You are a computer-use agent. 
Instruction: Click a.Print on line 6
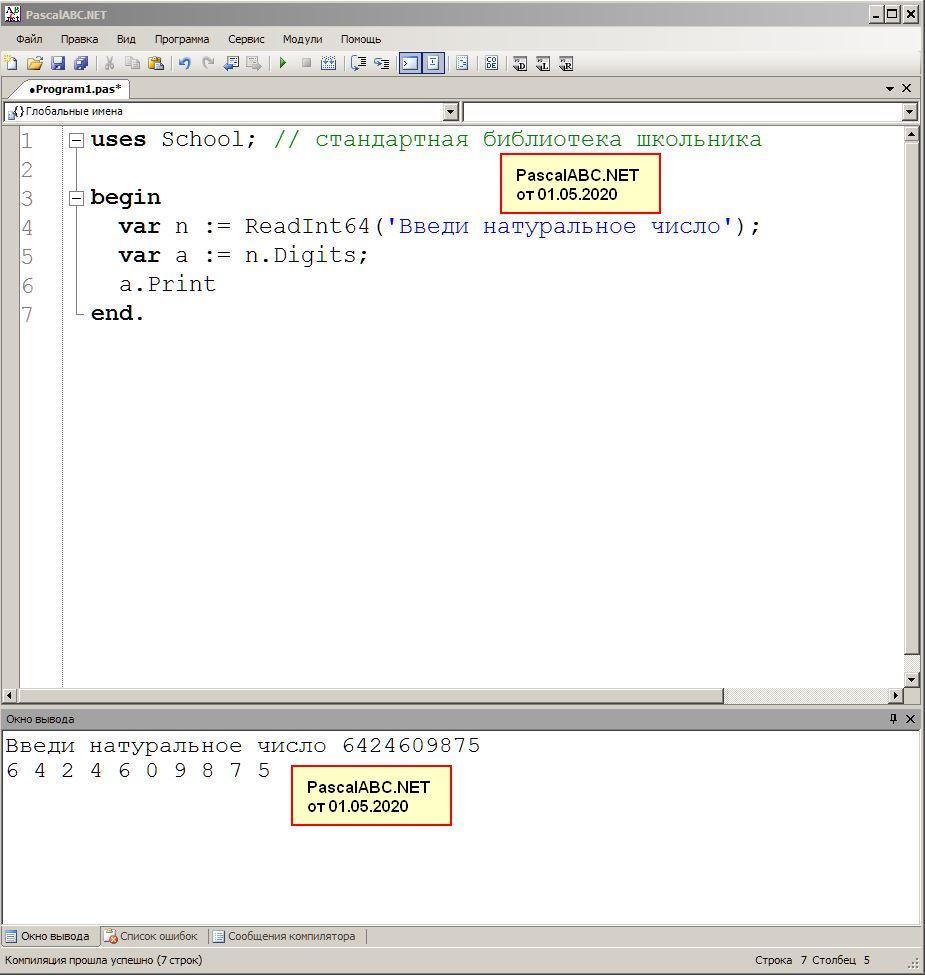point(167,284)
